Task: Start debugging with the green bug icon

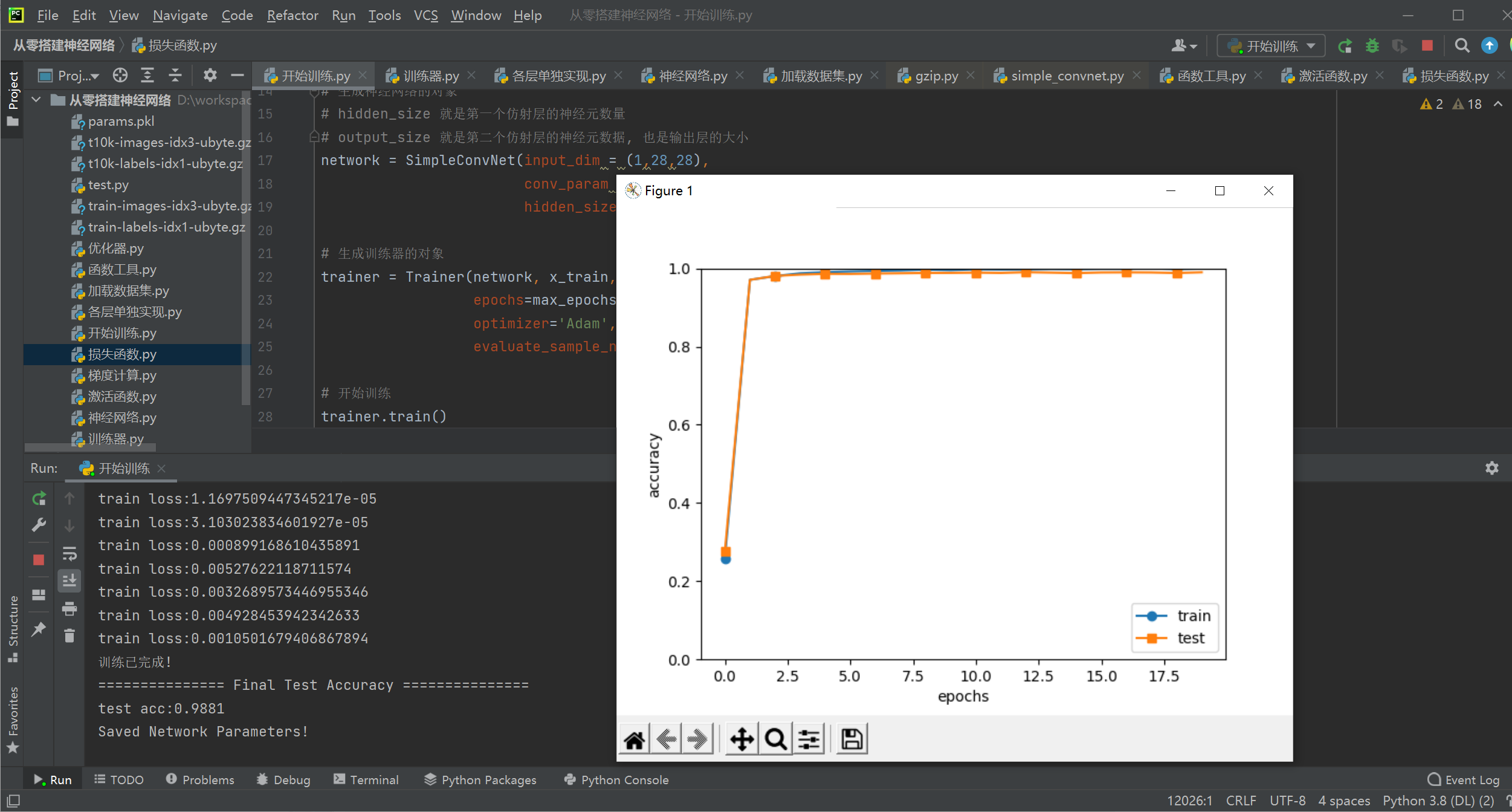Action: coord(1372,46)
